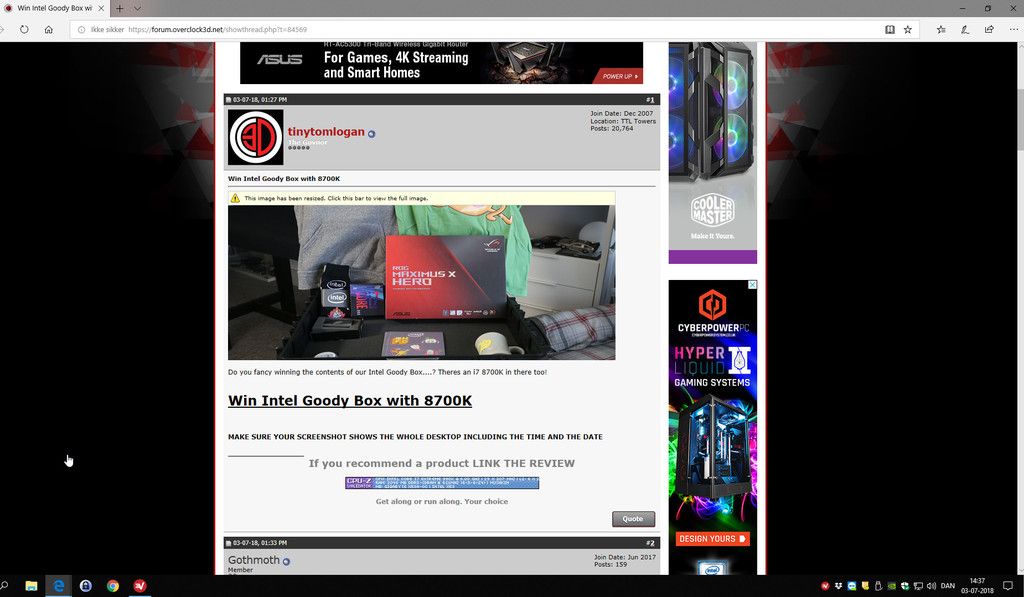This screenshot has height=597, width=1024.
Task: Click the resized-image notice bar
Action: click(421, 198)
